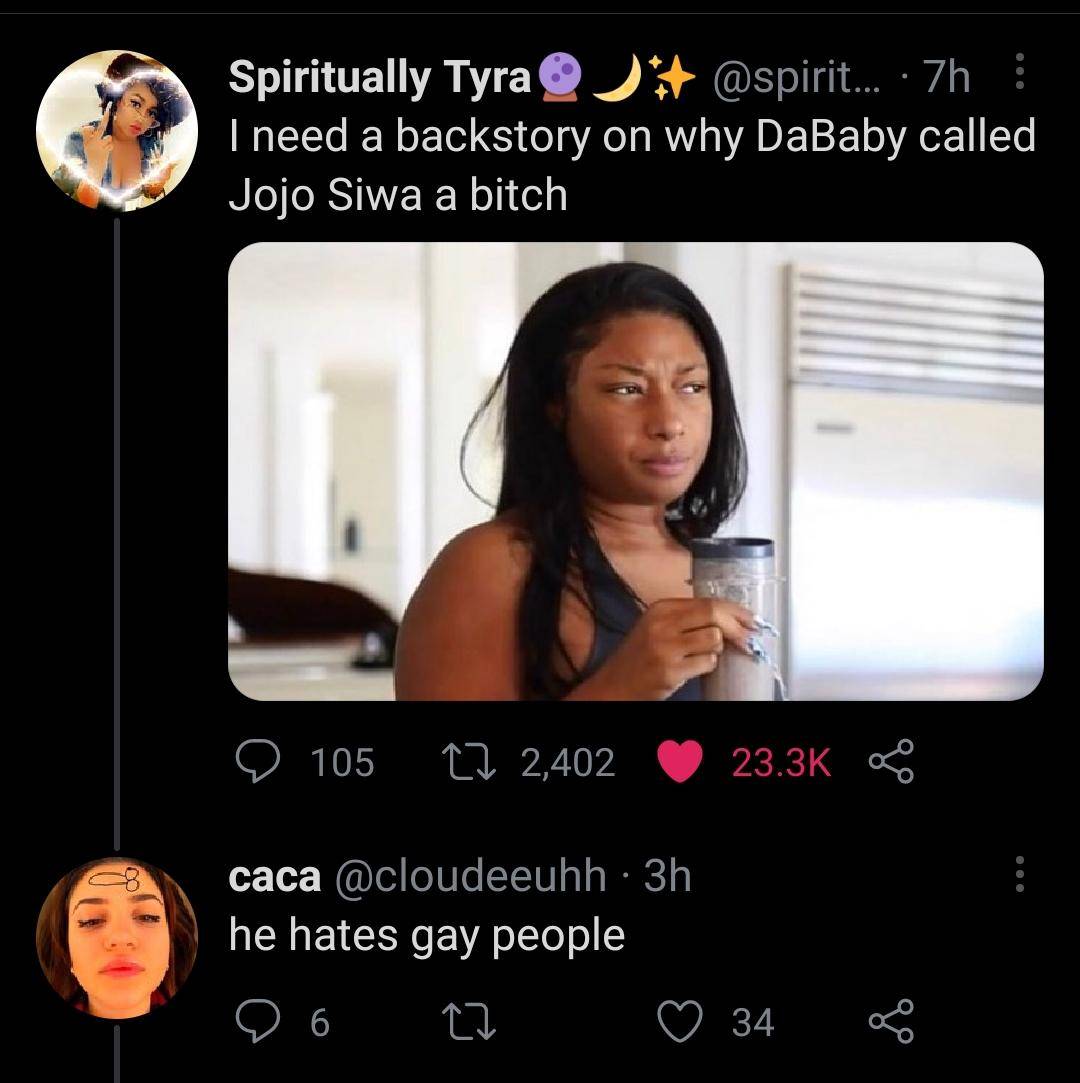
Task: Open reply icon on Spiritually Tyra's tweet
Action: tap(258, 761)
